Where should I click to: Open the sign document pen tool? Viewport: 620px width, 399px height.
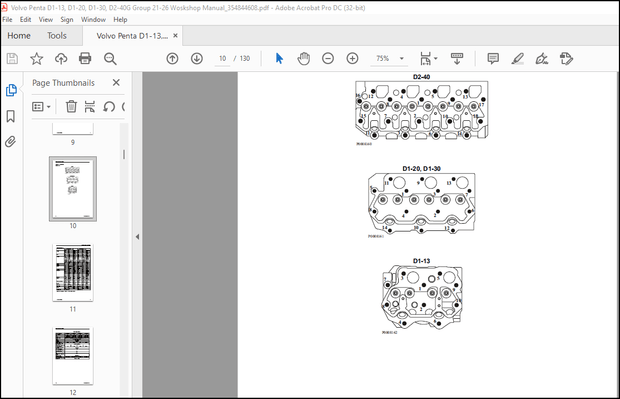(x=542, y=59)
